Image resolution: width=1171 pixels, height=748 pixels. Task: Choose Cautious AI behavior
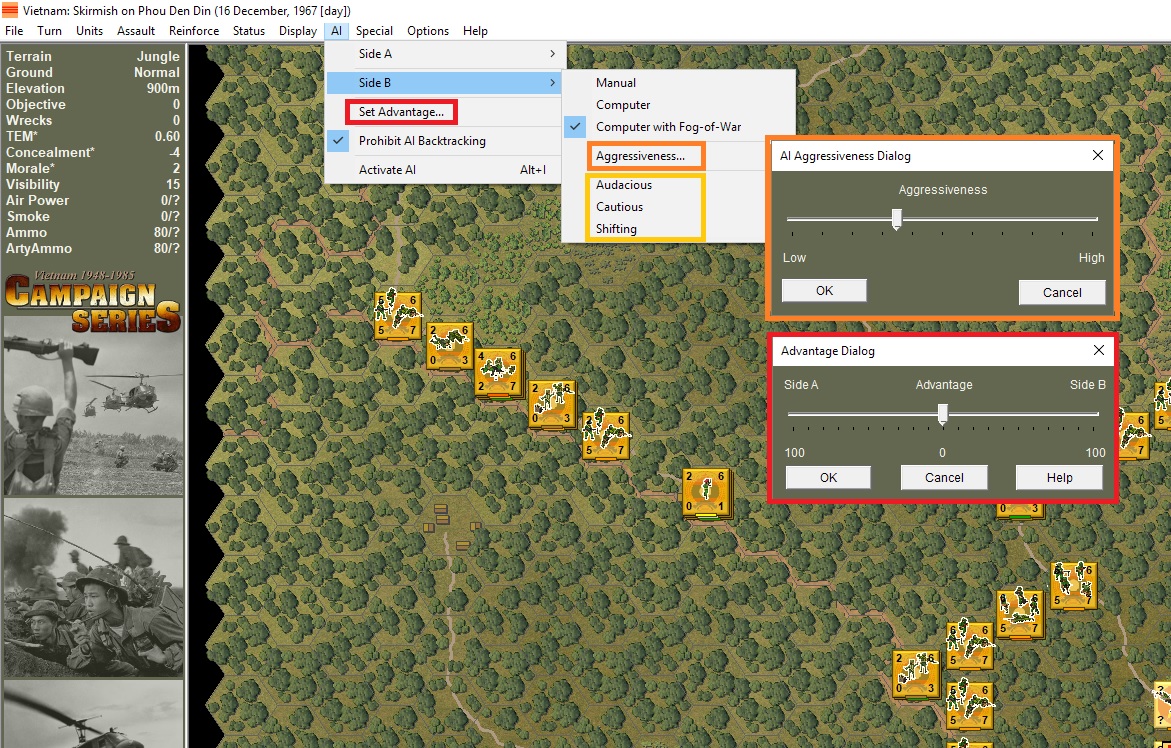tap(619, 207)
